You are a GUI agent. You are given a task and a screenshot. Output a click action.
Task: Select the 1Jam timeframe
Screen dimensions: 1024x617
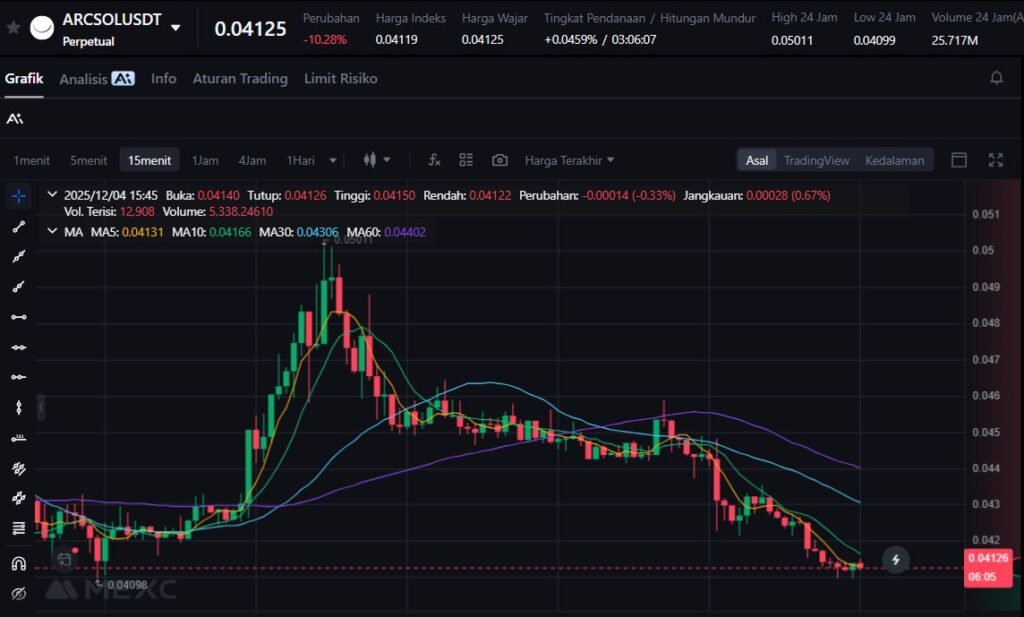click(205, 160)
